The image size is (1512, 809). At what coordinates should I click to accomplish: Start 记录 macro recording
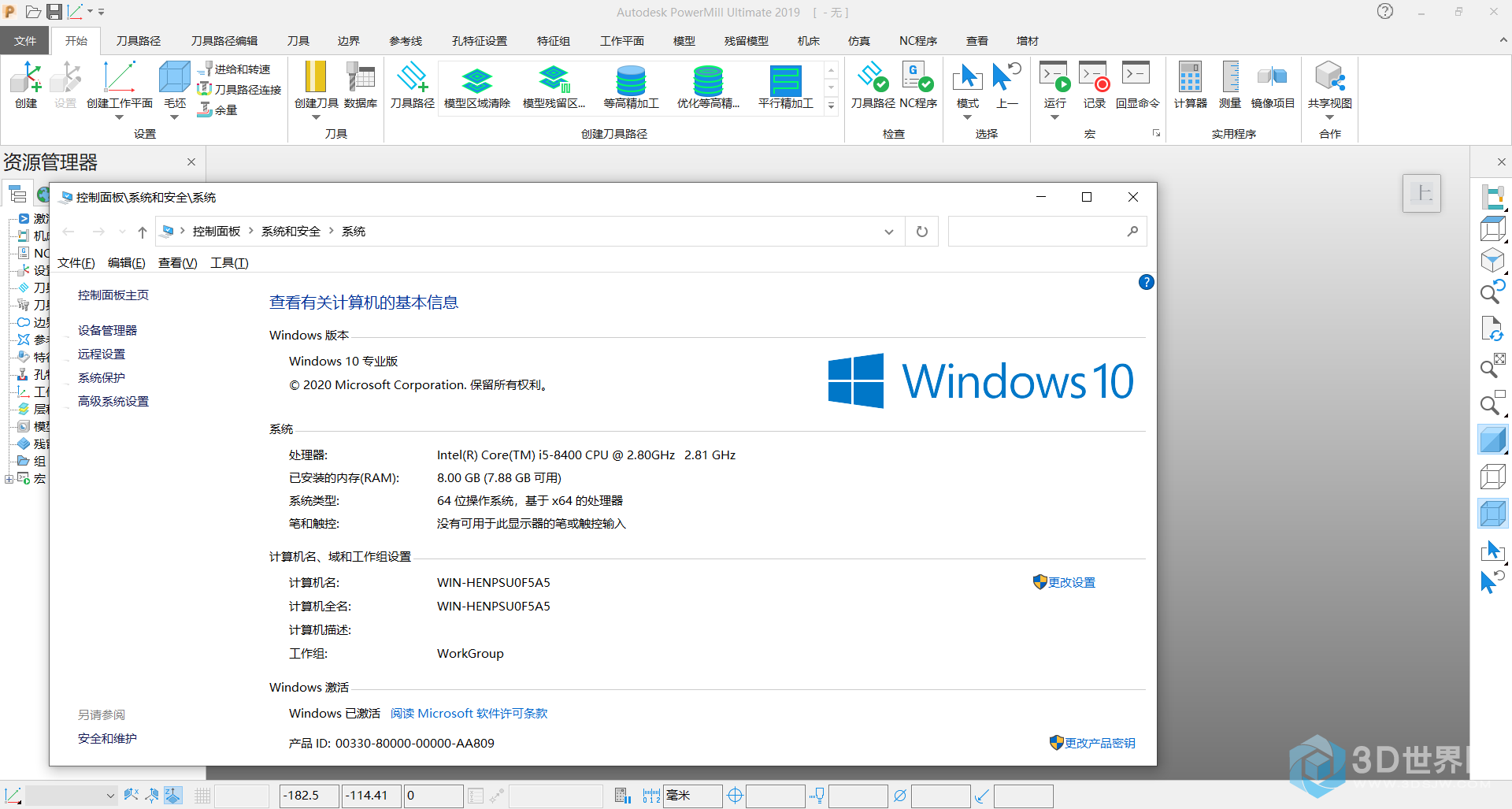1094,85
